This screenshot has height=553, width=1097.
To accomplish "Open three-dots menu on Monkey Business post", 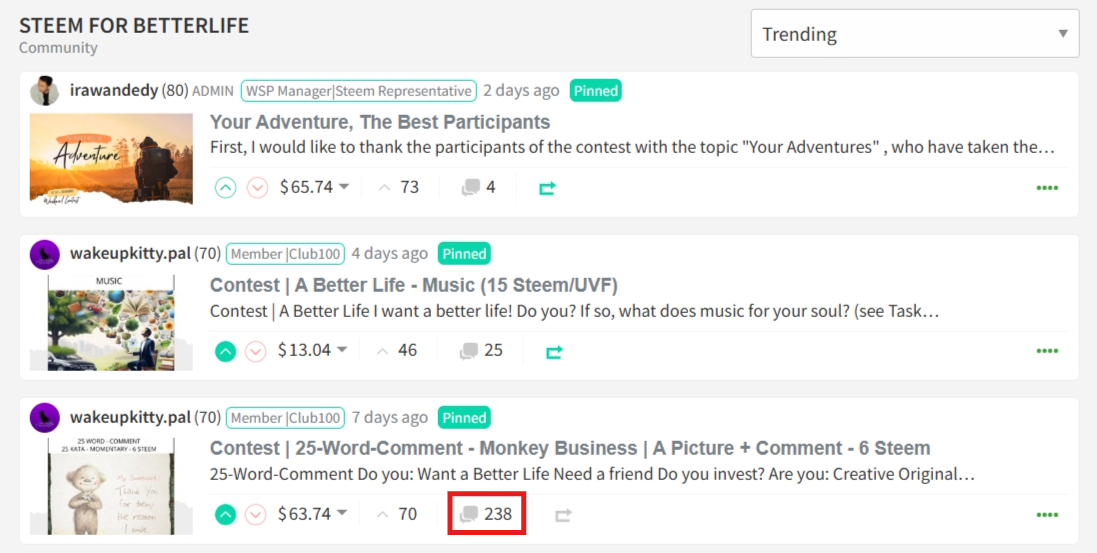I will point(1047,514).
